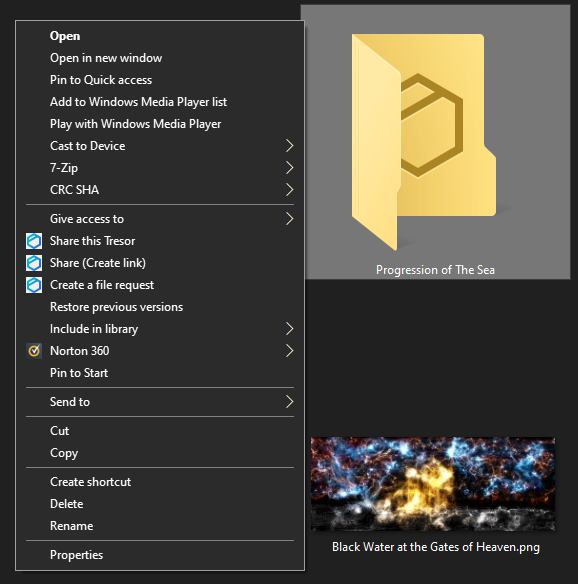
Task: Click the Tresorit icon beside Share (Create link)
Action: 34,263
